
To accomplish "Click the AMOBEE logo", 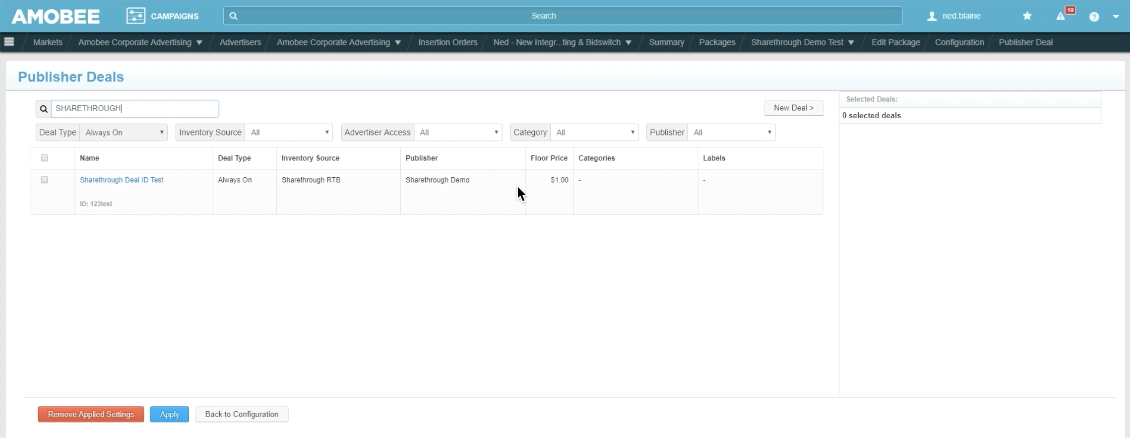I will tap(55, 16).
